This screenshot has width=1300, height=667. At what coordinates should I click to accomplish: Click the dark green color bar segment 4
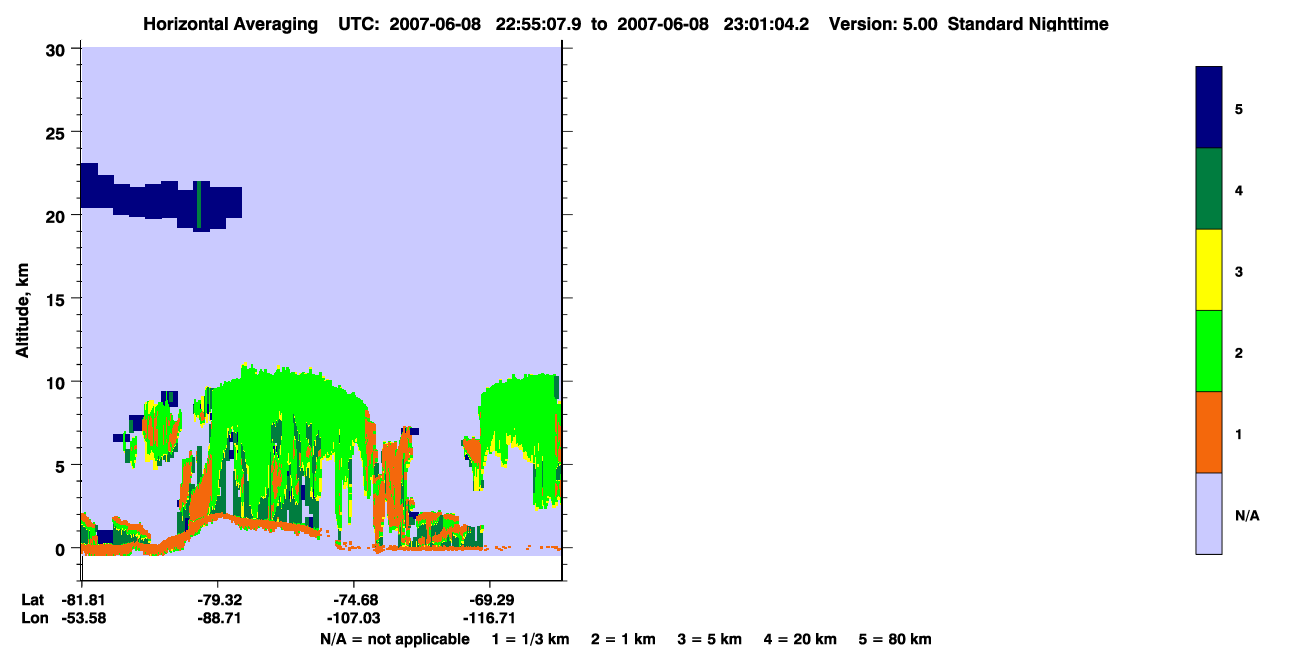[x=1209, y=189]
